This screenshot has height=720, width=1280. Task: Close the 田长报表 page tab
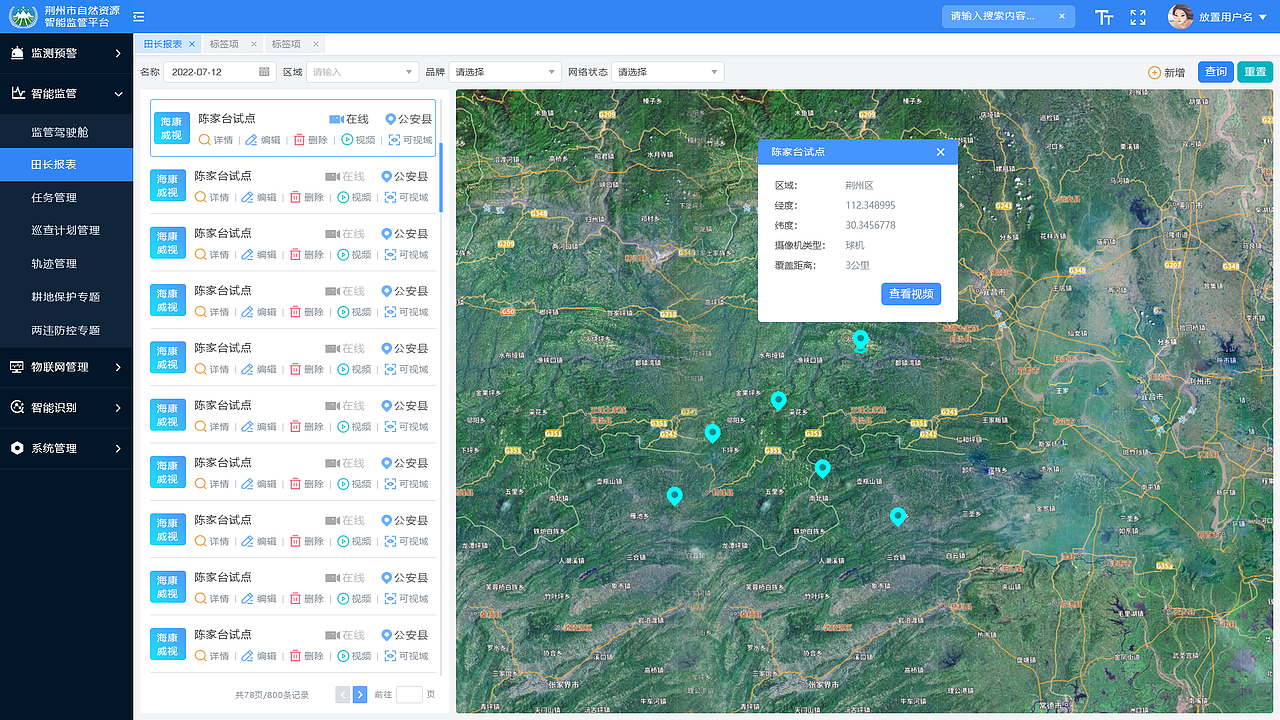point(192,44)
